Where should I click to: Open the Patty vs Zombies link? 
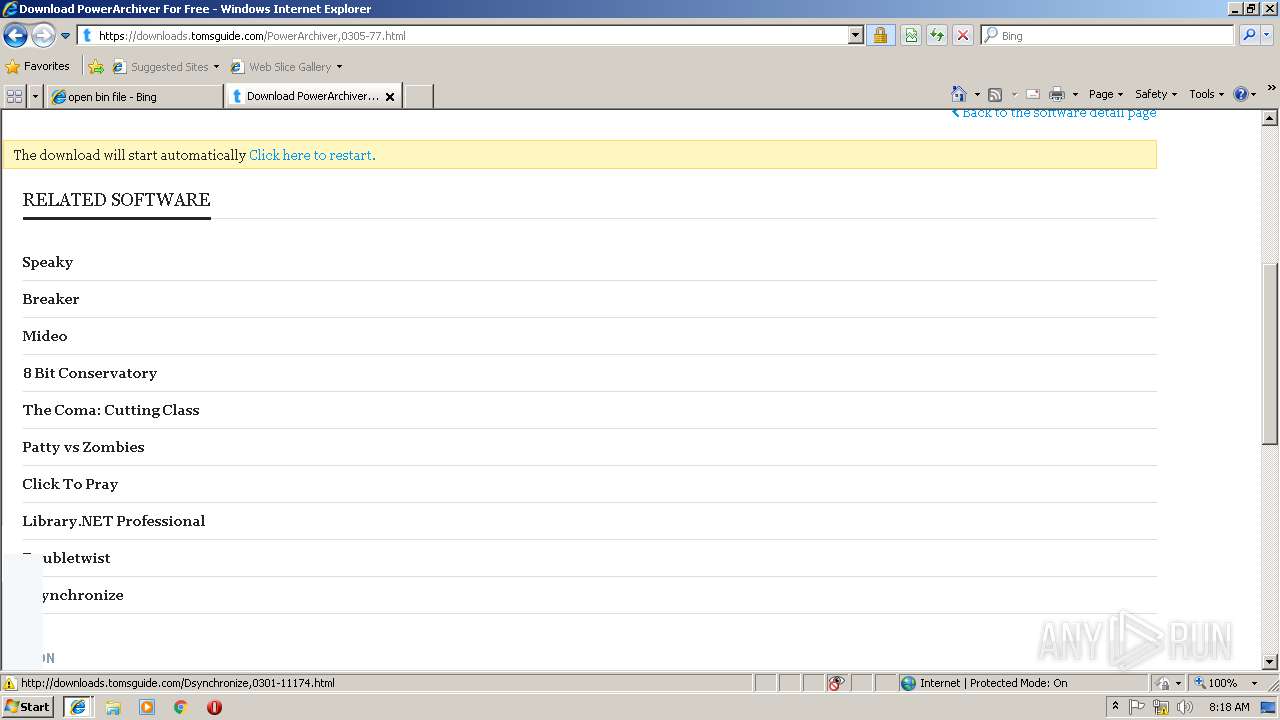[x=83, y=447]
